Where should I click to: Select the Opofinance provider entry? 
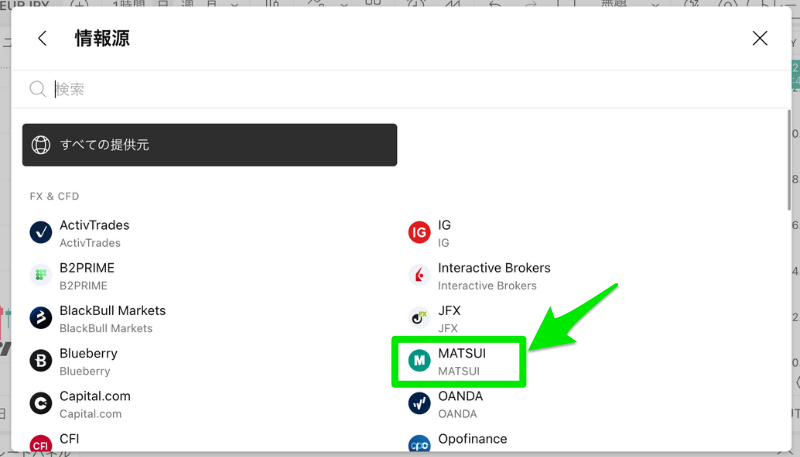pyautogui.click(x=472, y=440)
